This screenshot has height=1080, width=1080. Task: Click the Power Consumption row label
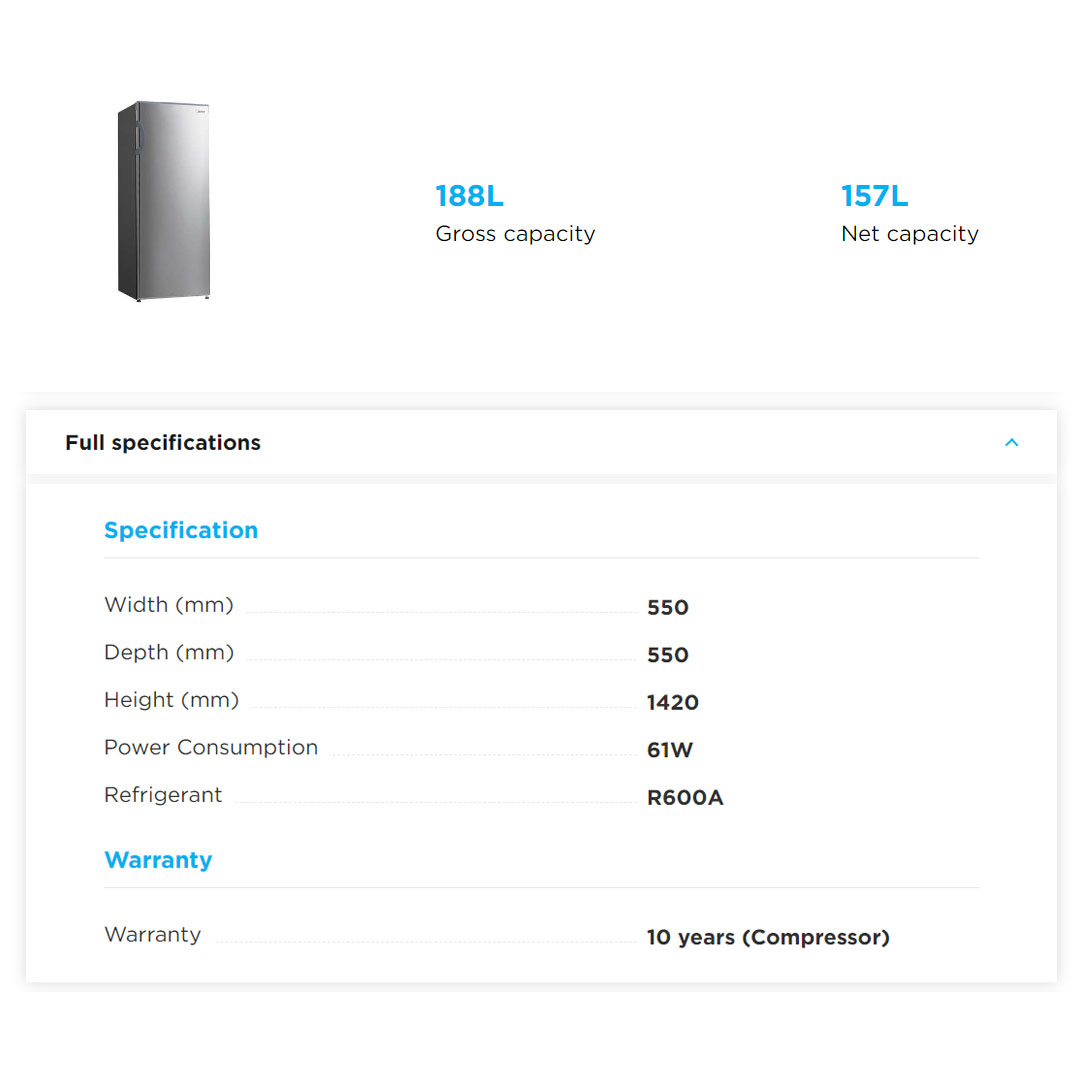pyautogui.click(x=210, y=747)
